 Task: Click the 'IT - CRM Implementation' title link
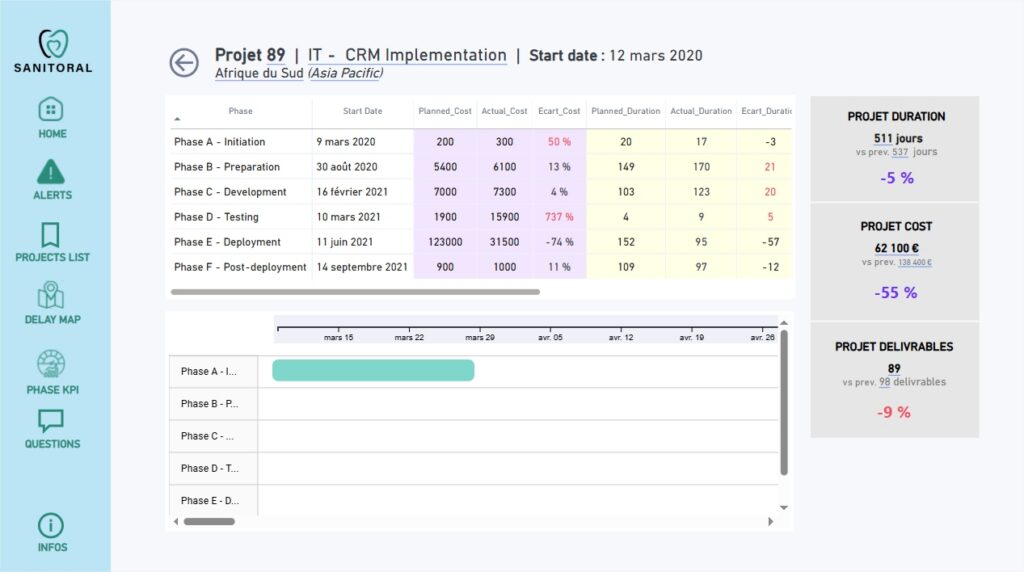coord(407,56)
